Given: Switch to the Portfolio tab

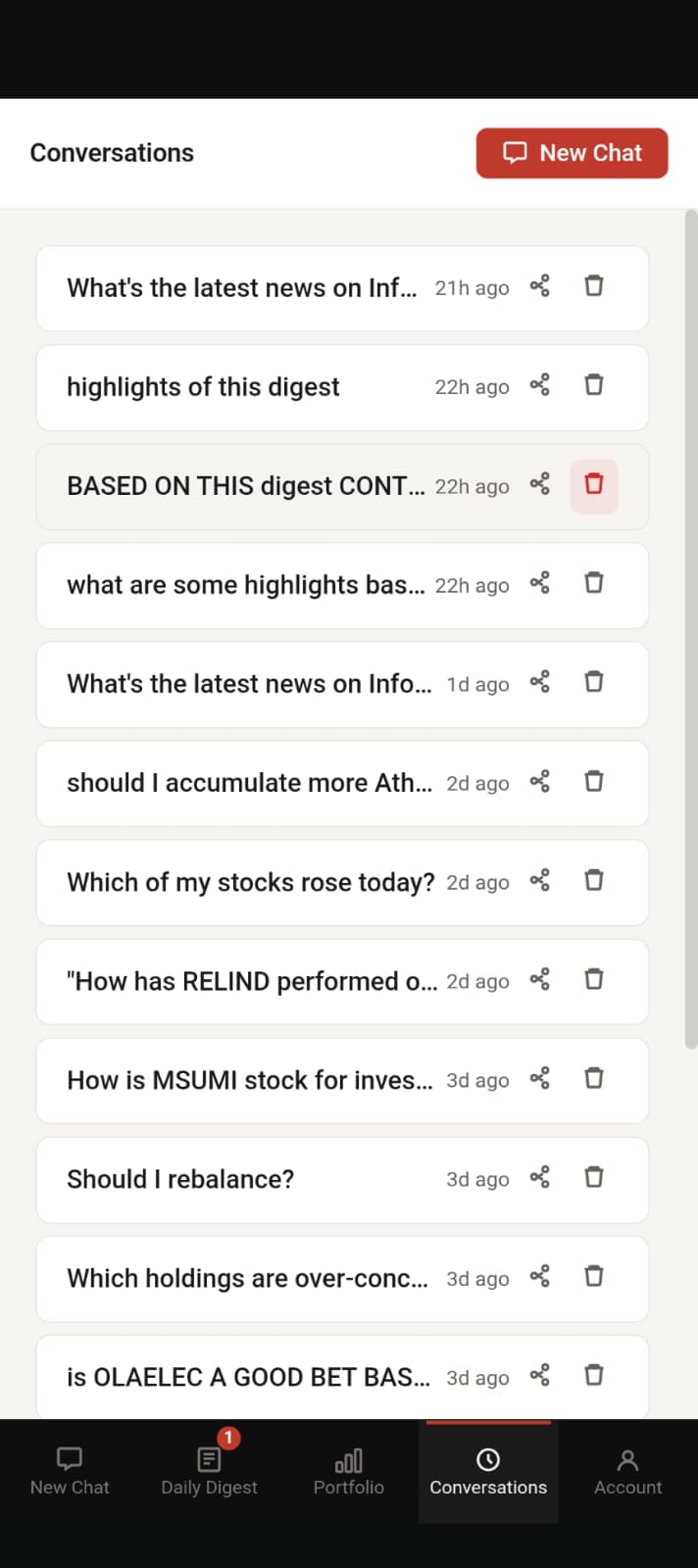Looking at the screenshot, I should (x=349, y=1471).
